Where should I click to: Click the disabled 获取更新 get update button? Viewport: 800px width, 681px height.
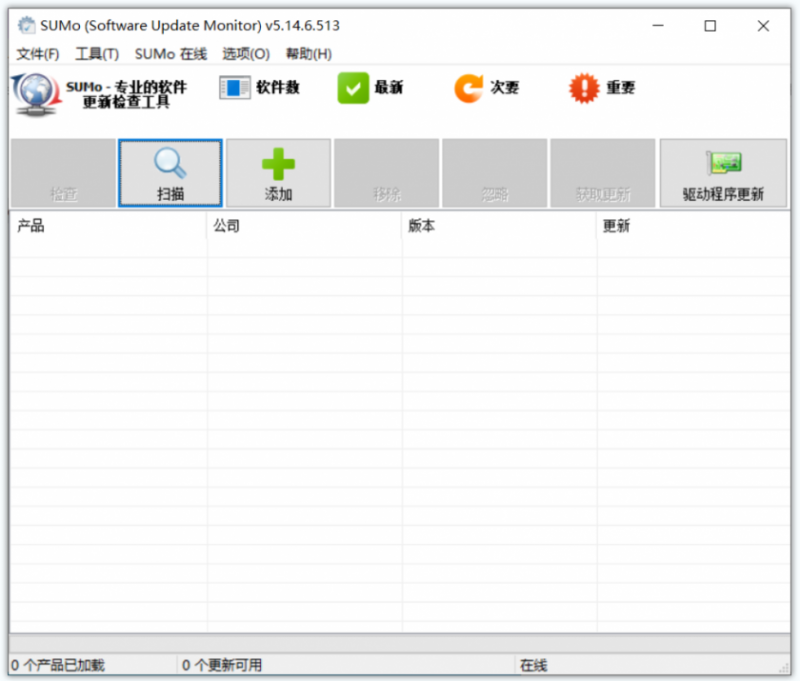point(603,173)
